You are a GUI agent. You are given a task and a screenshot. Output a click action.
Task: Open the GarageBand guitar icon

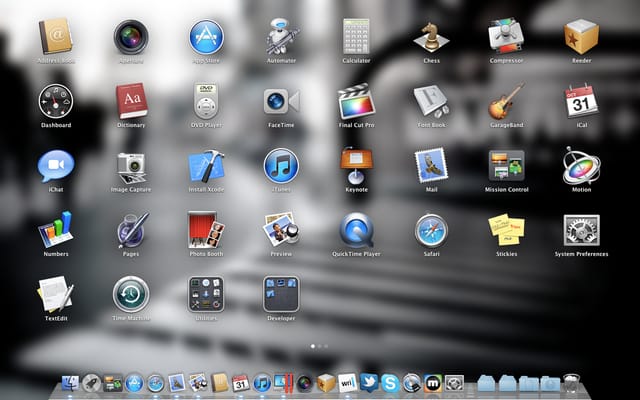(507, 101)
